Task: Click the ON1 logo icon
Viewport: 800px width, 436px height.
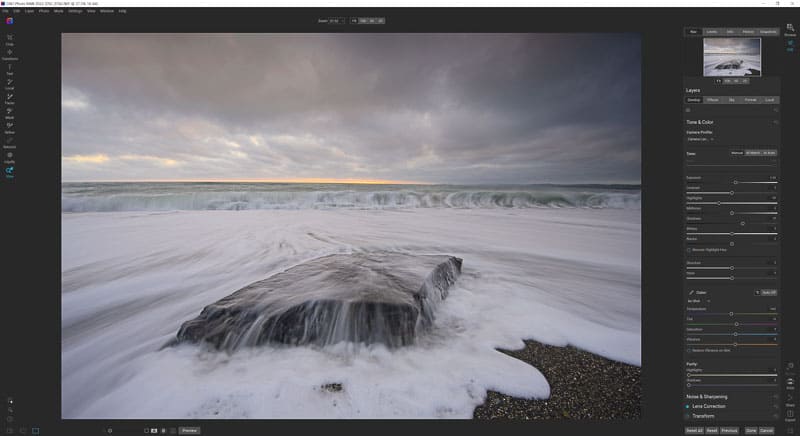Action: (10, 21)
